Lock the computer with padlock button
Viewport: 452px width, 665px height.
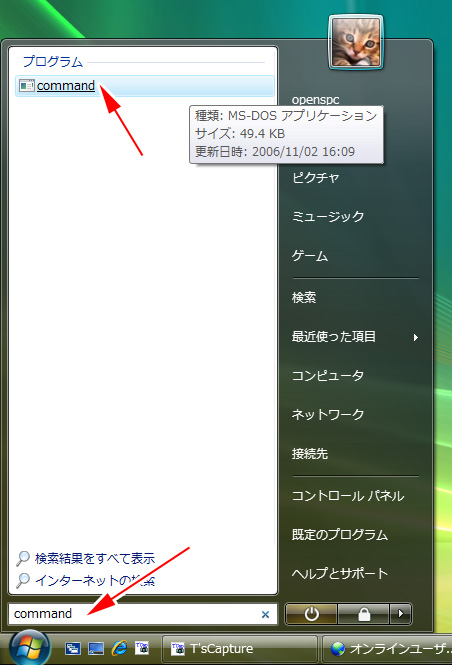(x=363, y=614)
